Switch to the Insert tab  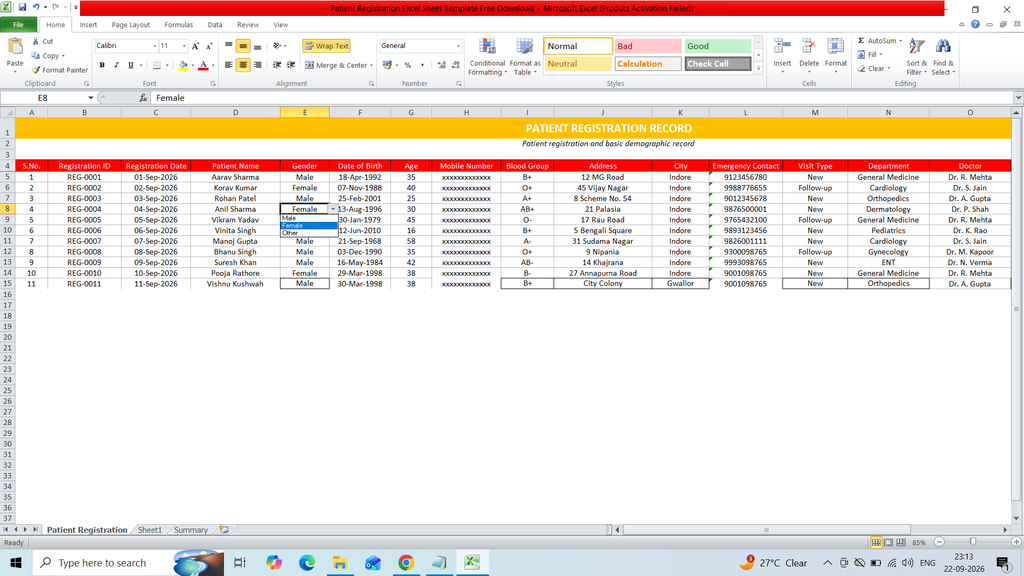pos(88,25)
